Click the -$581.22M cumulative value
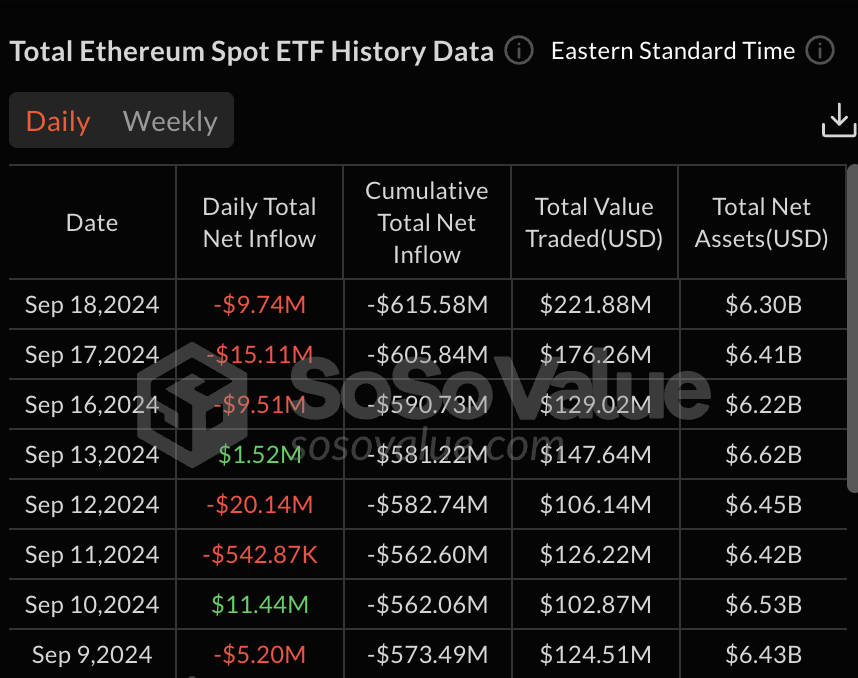858x678 pixels. 427,455
